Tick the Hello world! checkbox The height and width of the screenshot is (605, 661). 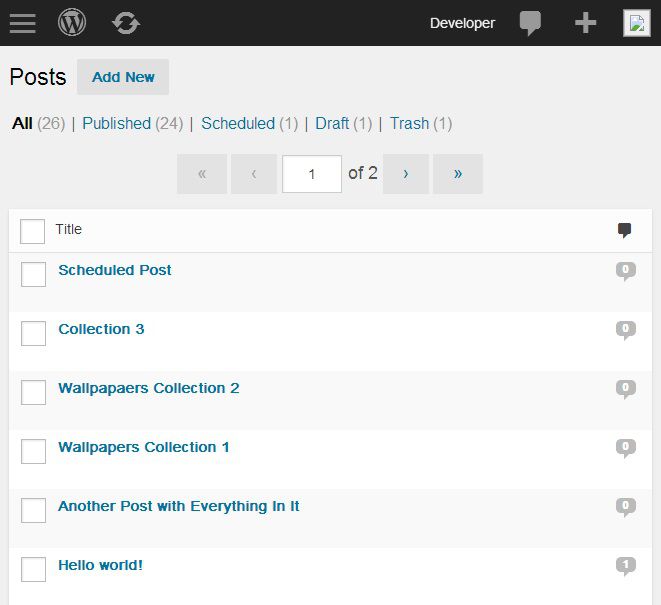point(33,569)
